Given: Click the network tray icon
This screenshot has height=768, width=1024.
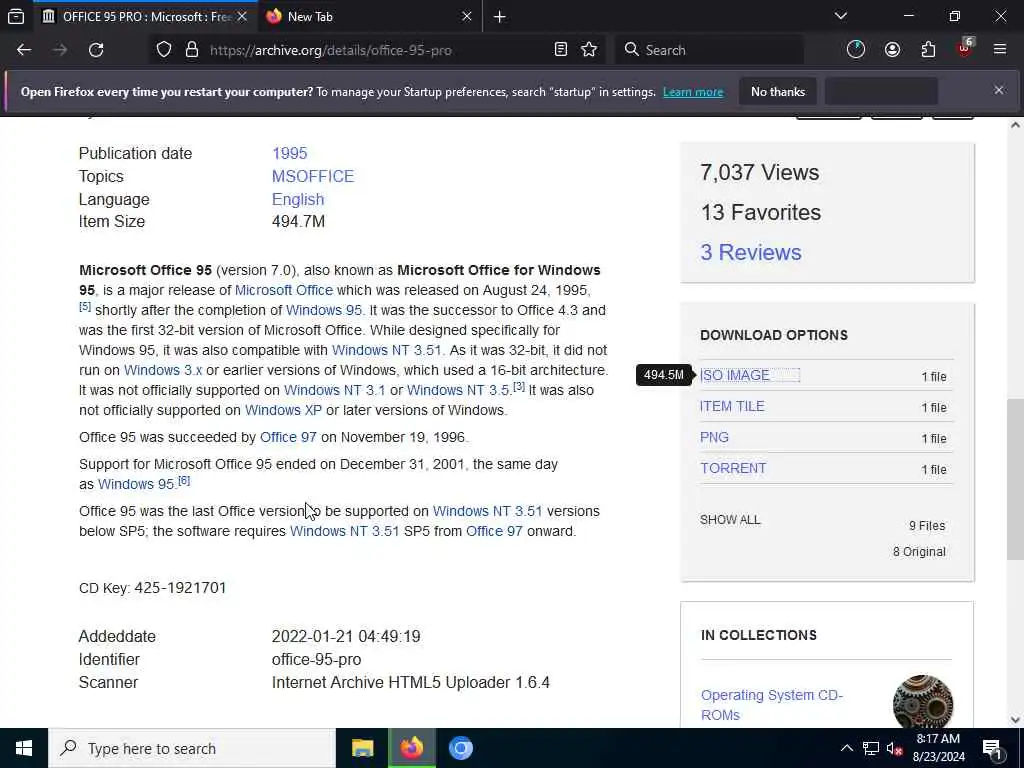Looking at the screenshot, I should pyautogui.click(x=871, y=748).
